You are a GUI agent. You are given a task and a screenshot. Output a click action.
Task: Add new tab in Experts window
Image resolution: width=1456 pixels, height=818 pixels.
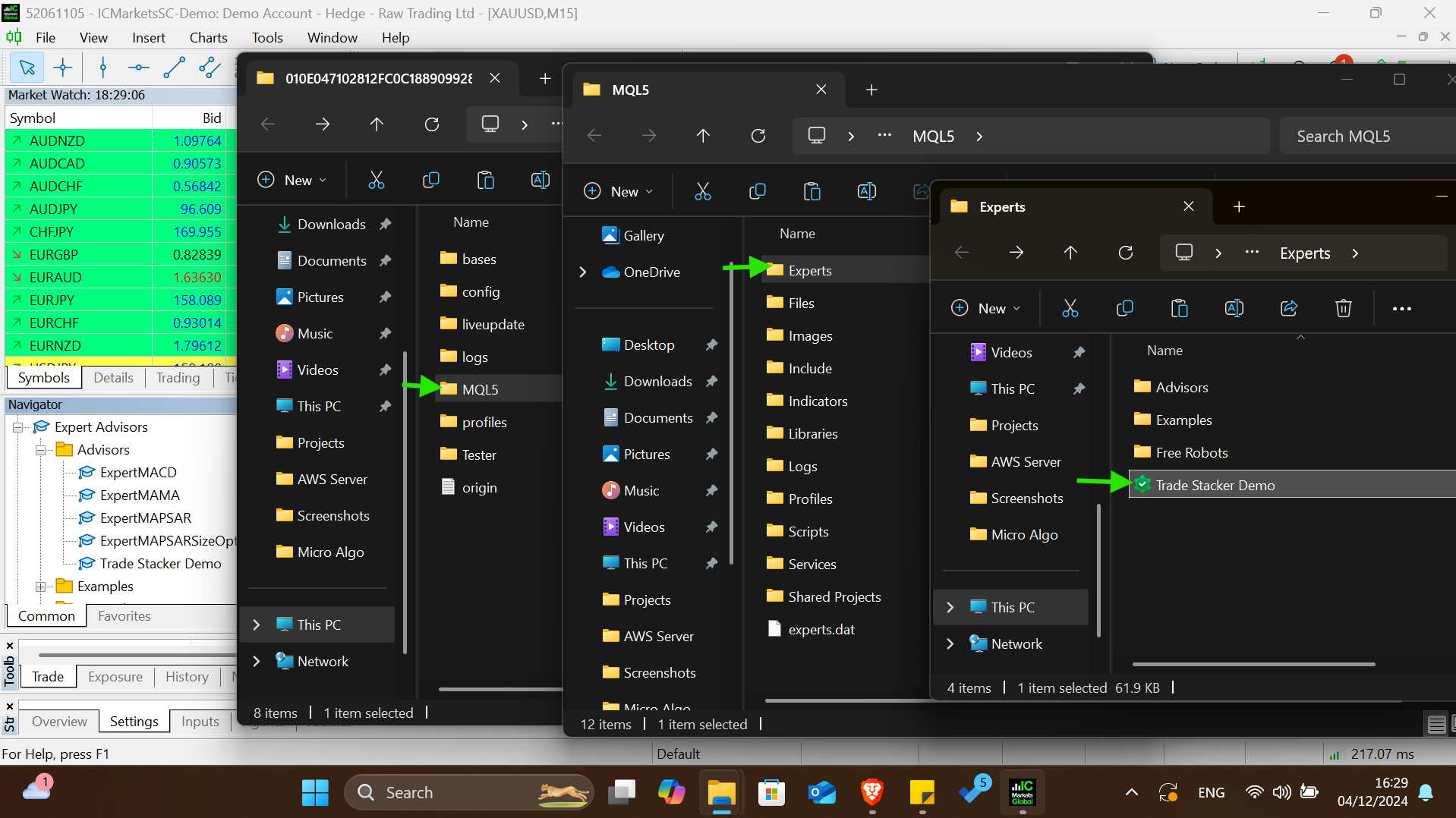point(1239,206)
